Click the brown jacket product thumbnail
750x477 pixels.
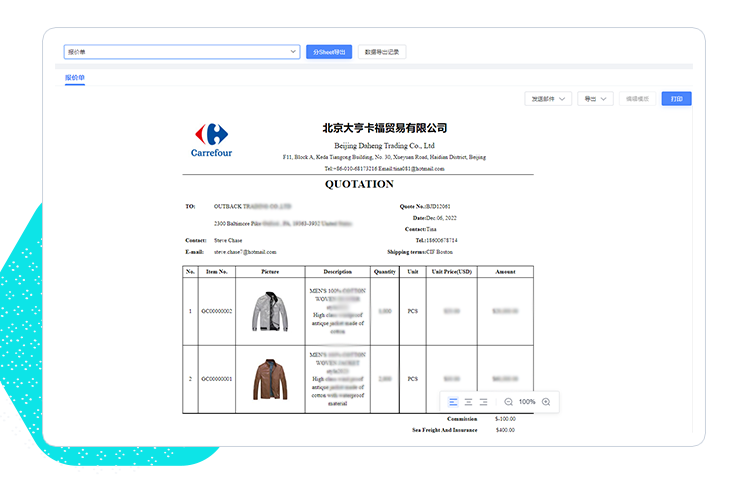point(269,379)
